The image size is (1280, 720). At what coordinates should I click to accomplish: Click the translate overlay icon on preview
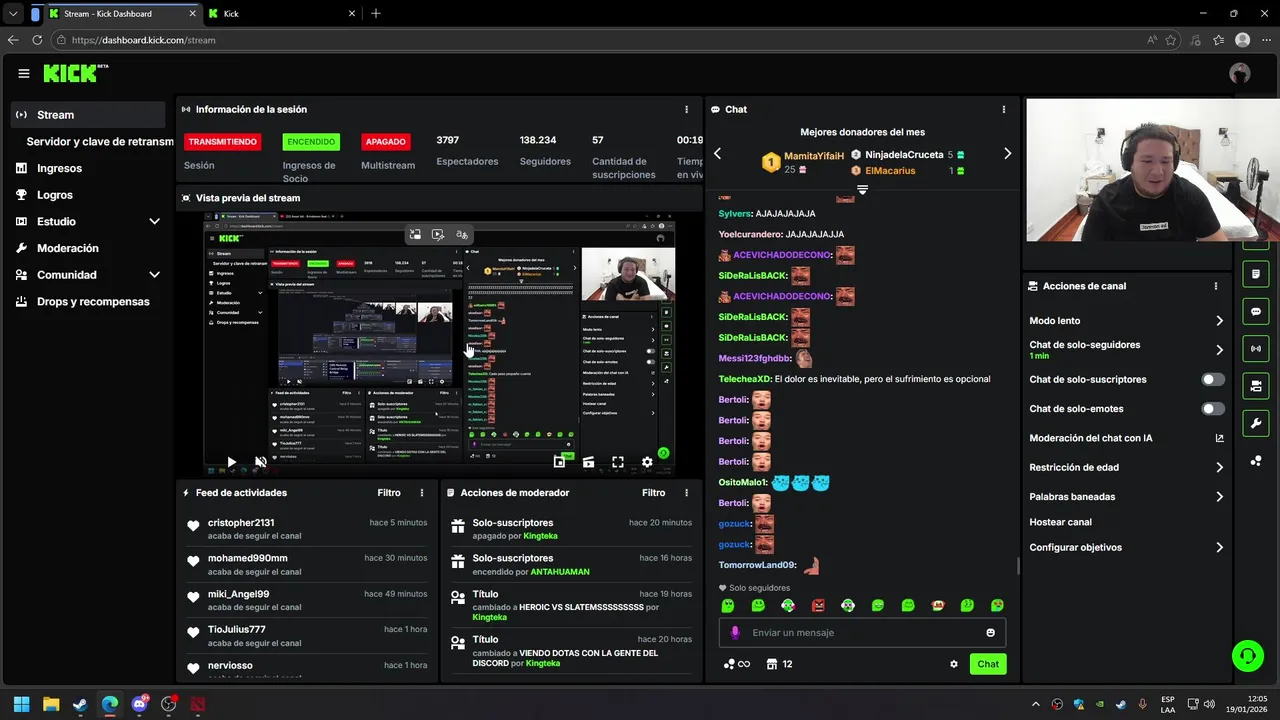tap(462, 234)
